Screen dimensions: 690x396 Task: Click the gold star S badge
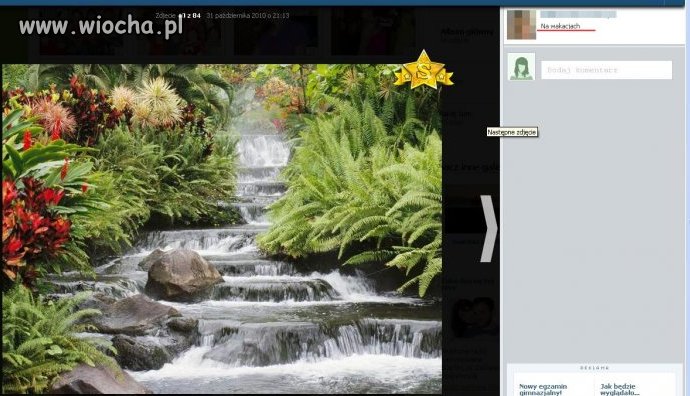[x=423, y=70]
